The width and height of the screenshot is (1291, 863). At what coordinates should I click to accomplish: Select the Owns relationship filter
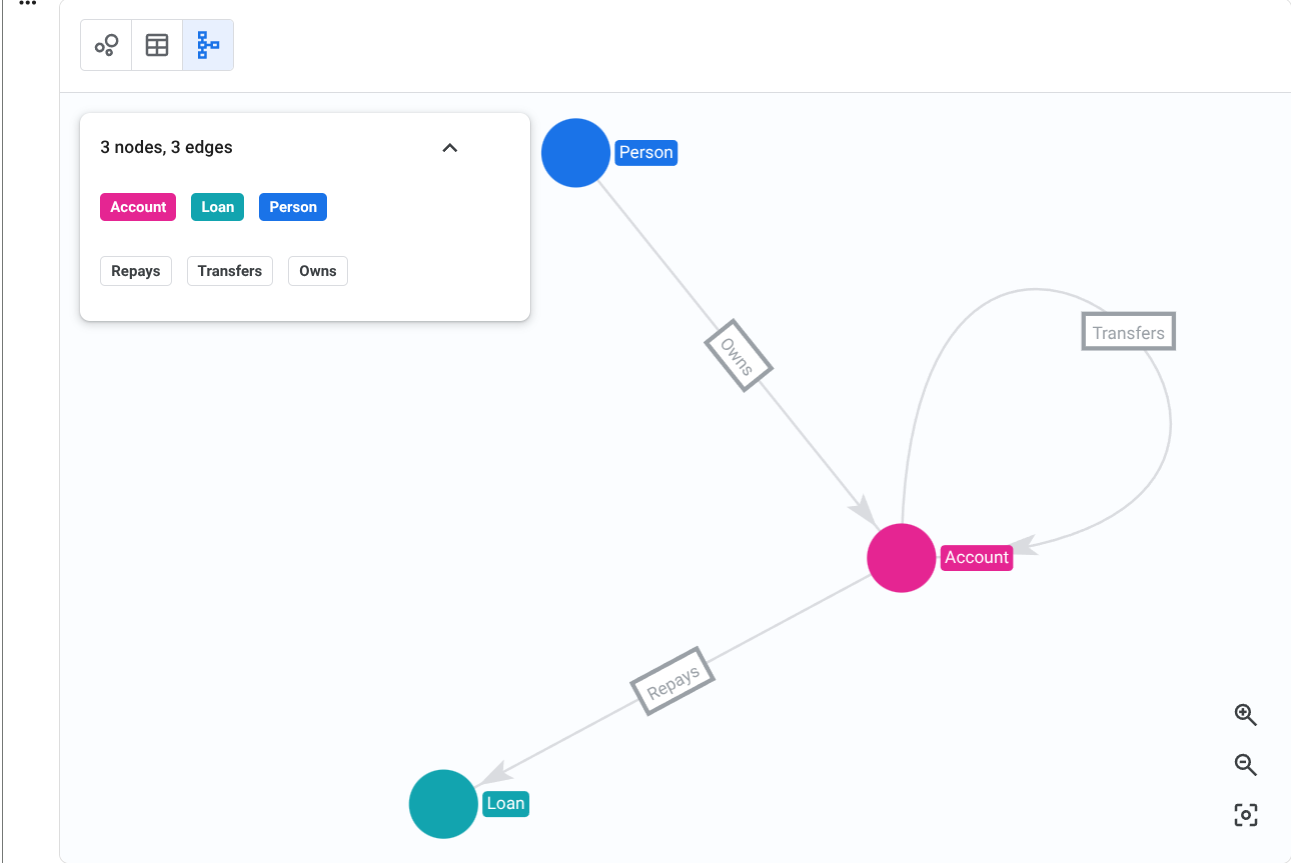(x=317, y=270)
